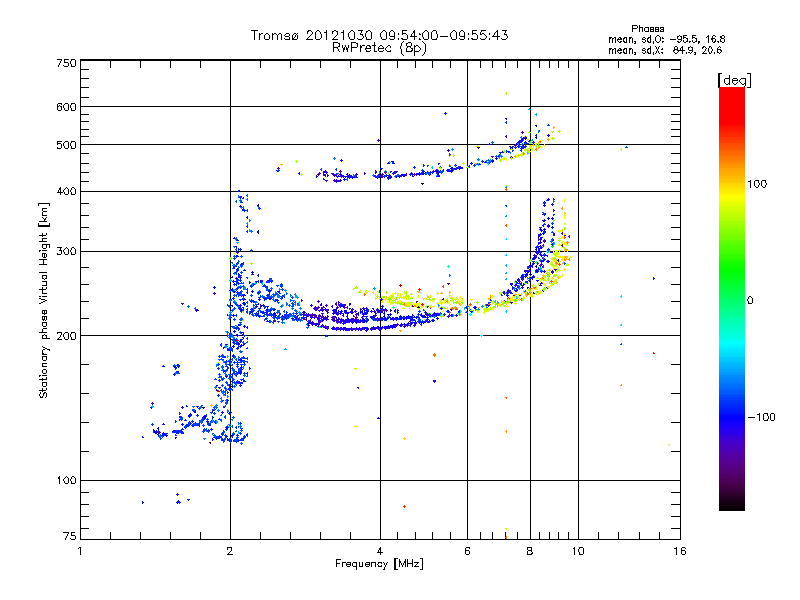Click the x-axis tick label '16'
800x600 pixels.
[x=680, y=551]
